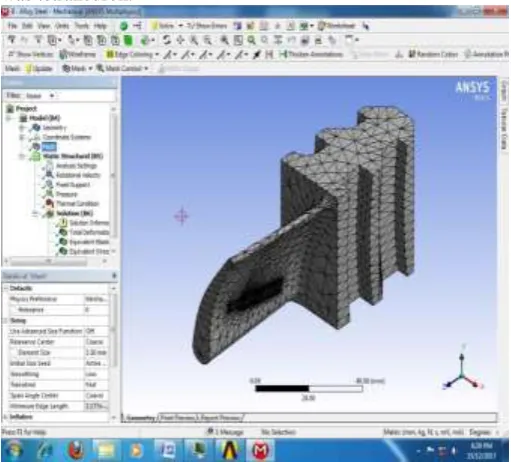Open the Worksheet view
Image resolution: width=511 pixels, height=462 pixels.
(x=337, y=26)
